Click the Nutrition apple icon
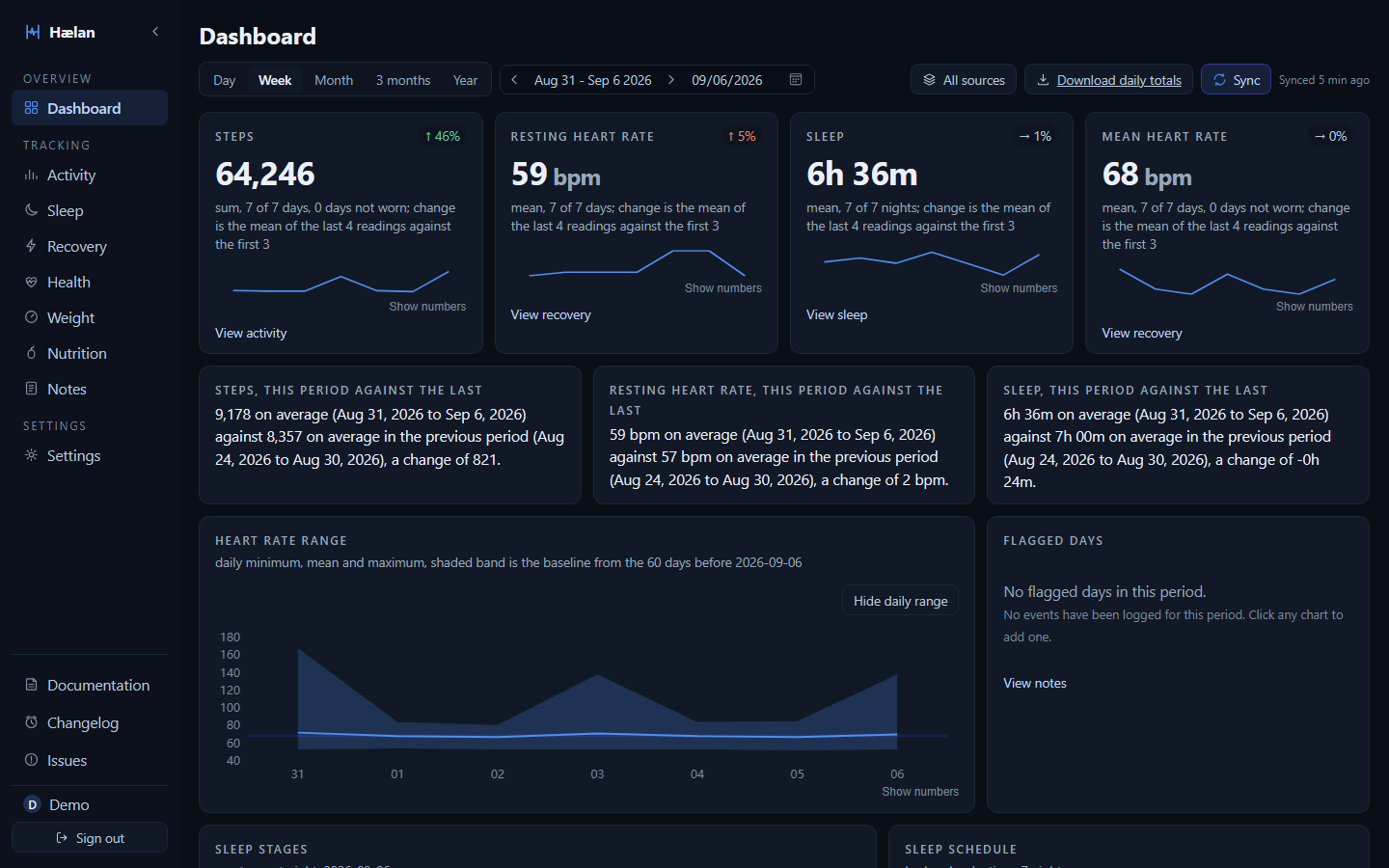Image resolution: width=1389 pixels, height=868 pixels. pos(31,353)
